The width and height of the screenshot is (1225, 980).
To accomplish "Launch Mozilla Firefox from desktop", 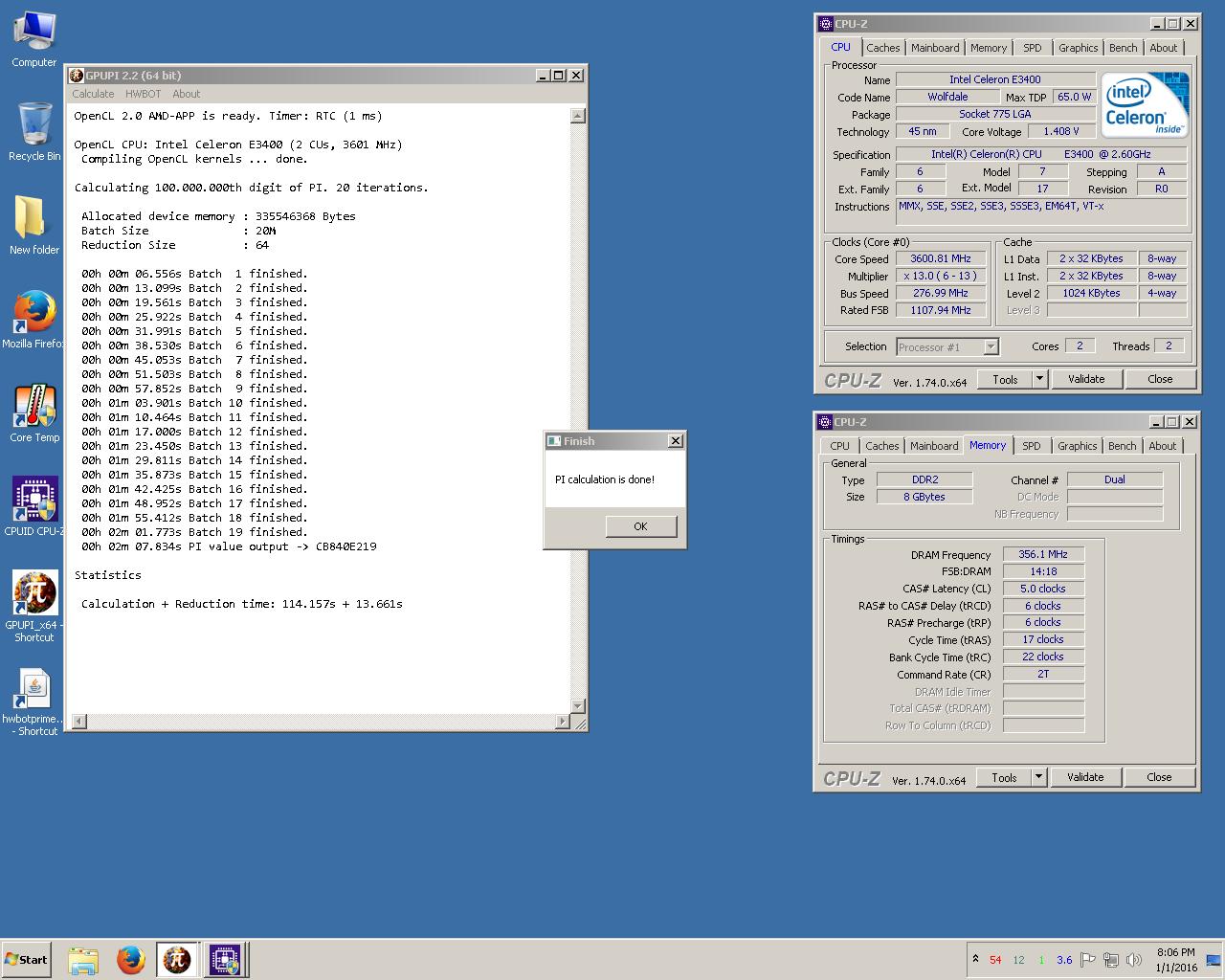I will 34,319.
